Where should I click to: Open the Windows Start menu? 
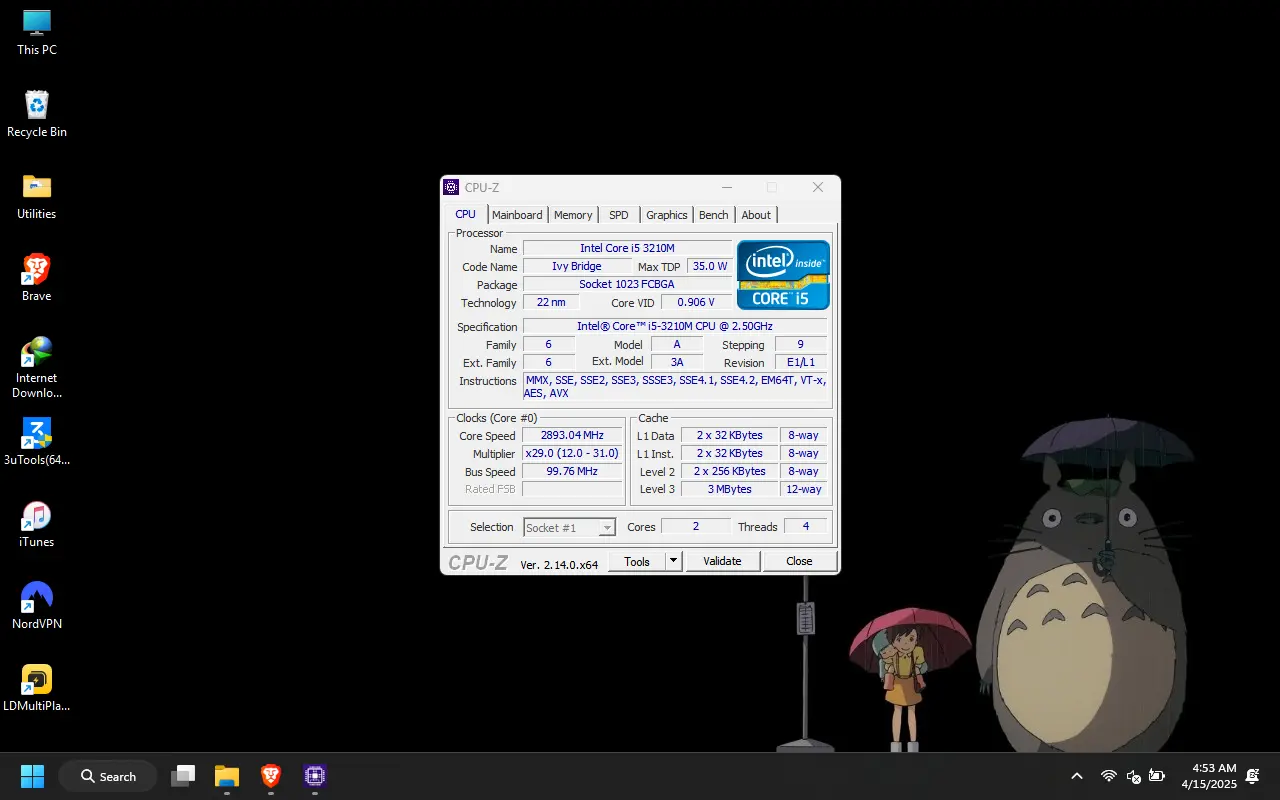click(x=32, y=776)
